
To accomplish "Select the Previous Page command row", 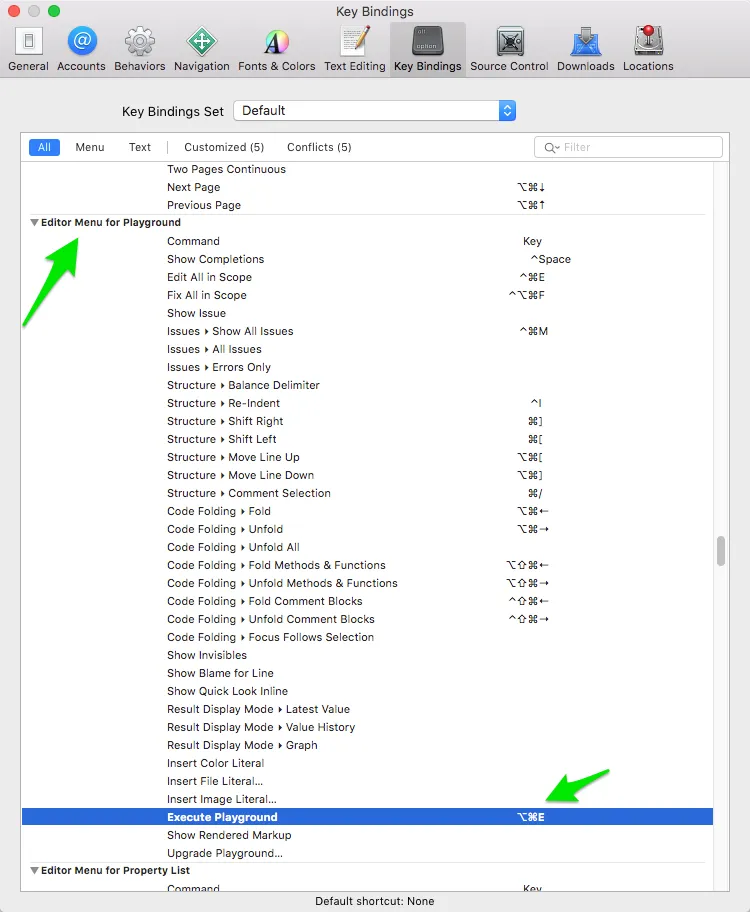I will tap(367, 206).
